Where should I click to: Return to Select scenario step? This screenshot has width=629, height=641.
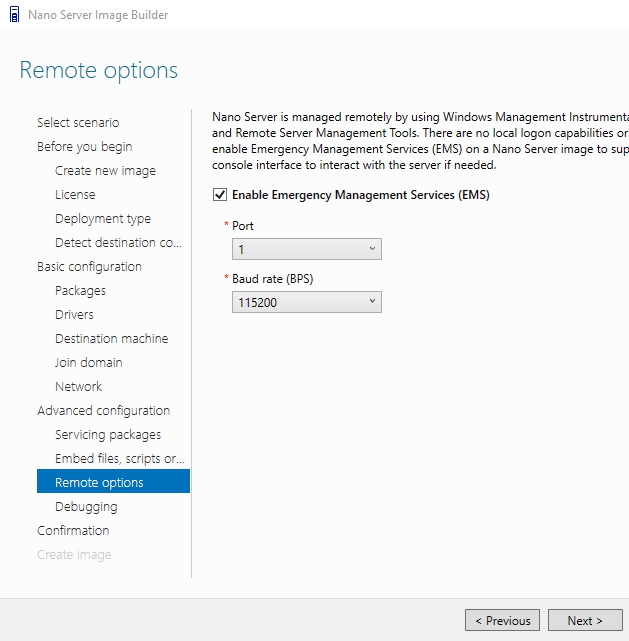pos(78,123)
